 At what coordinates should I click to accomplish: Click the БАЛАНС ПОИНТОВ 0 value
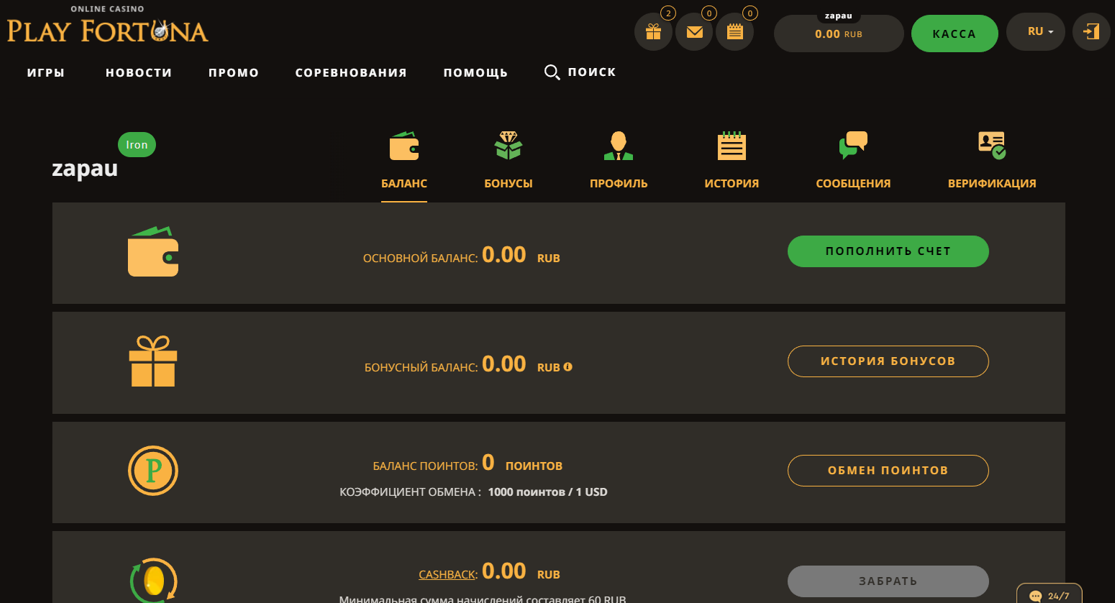pos(488,463)
